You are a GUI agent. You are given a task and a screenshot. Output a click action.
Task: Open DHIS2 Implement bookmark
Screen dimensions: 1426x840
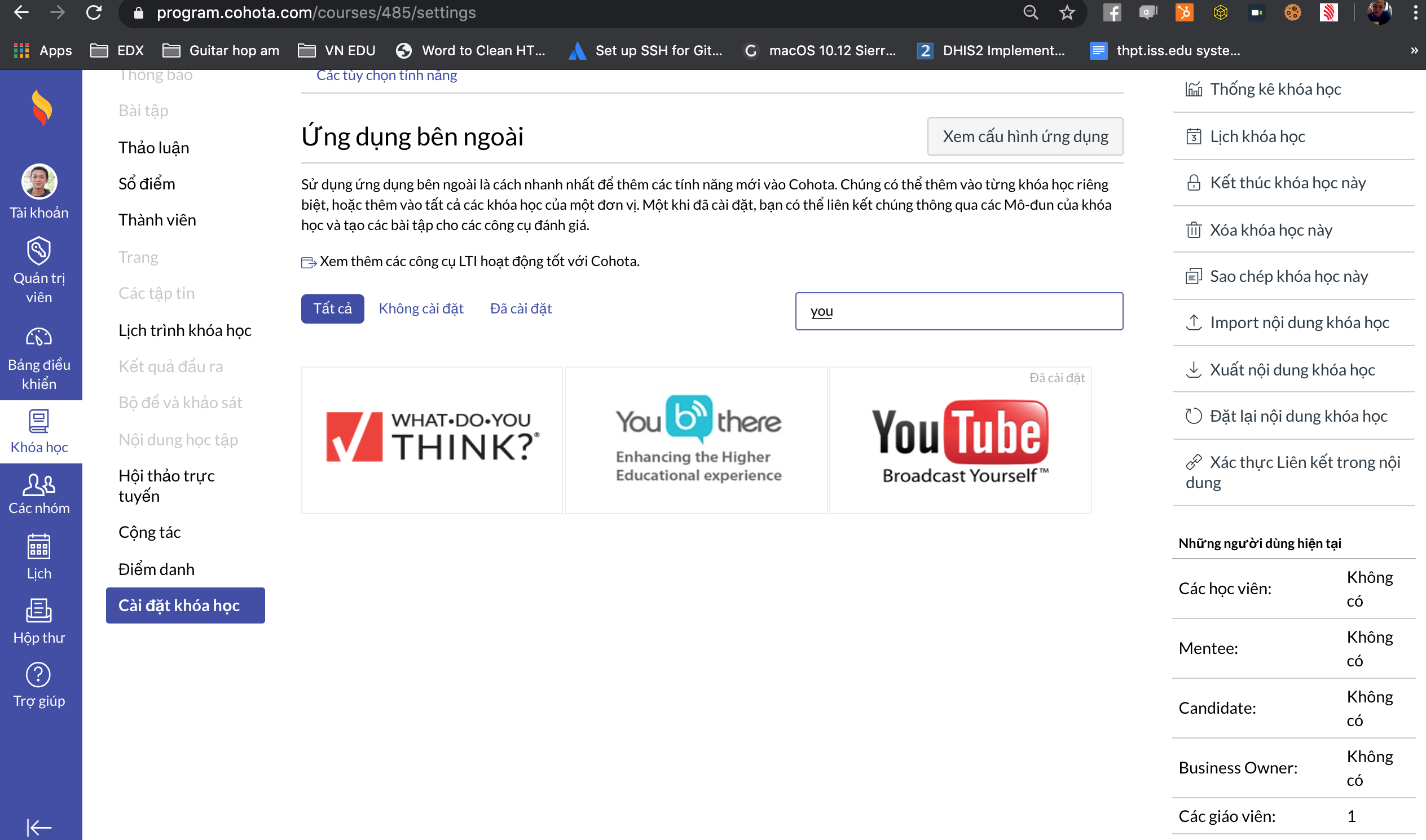pyautogui.click(x=991, y=50)
